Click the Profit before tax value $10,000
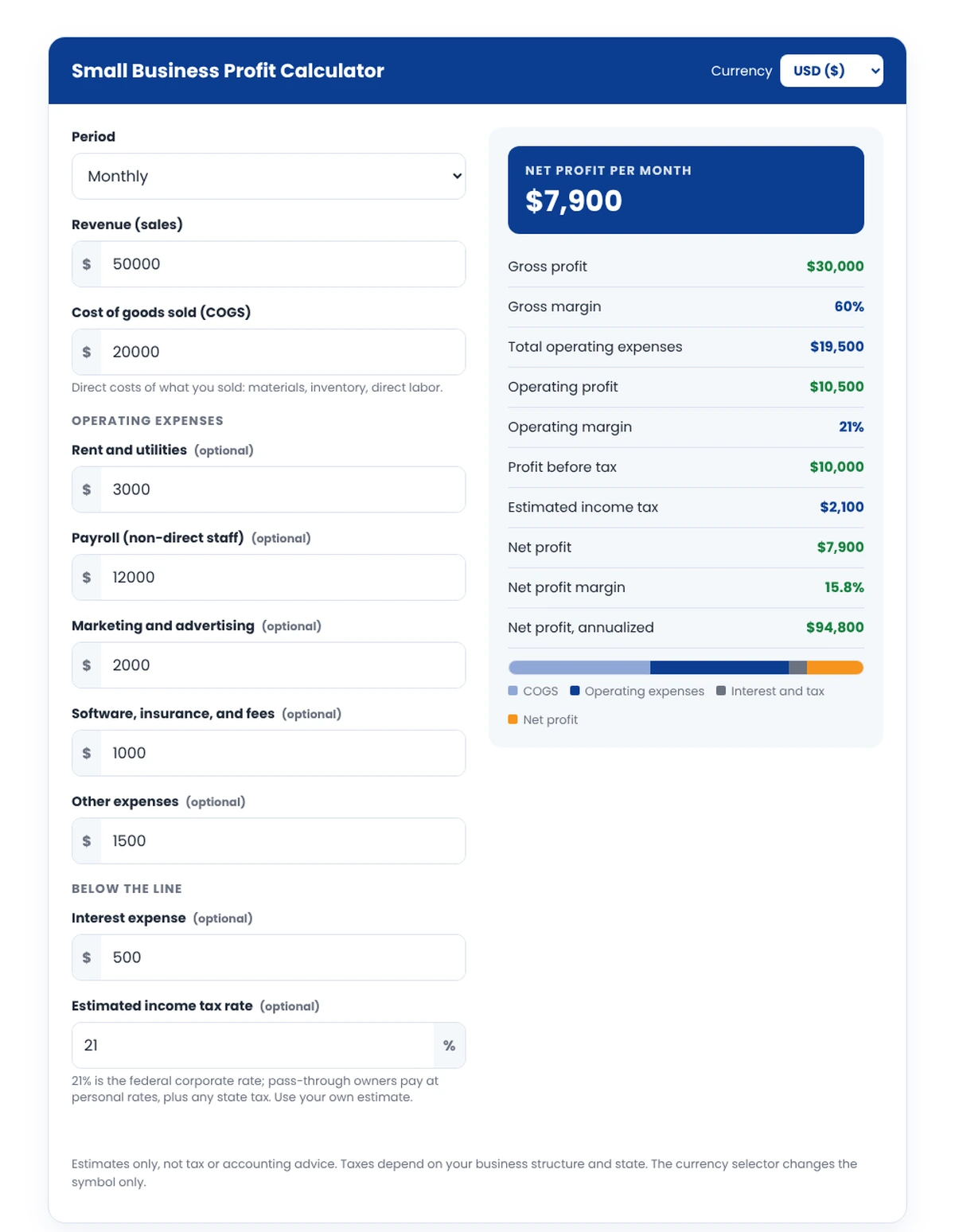Screen dimensions: 955x1232 tap(837, 467)
